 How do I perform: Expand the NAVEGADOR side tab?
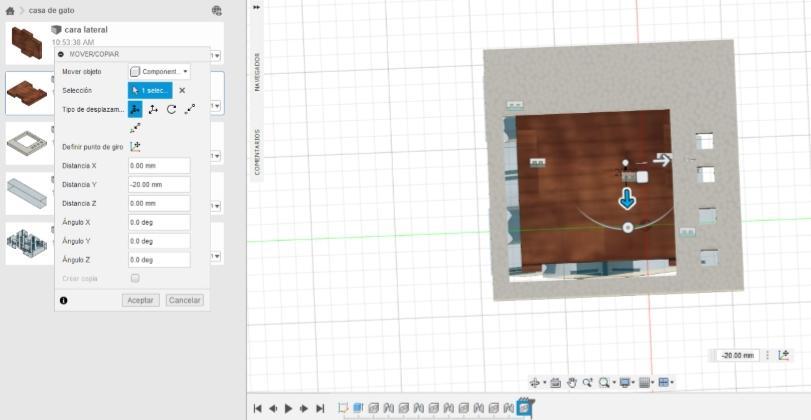click(257, 72)
